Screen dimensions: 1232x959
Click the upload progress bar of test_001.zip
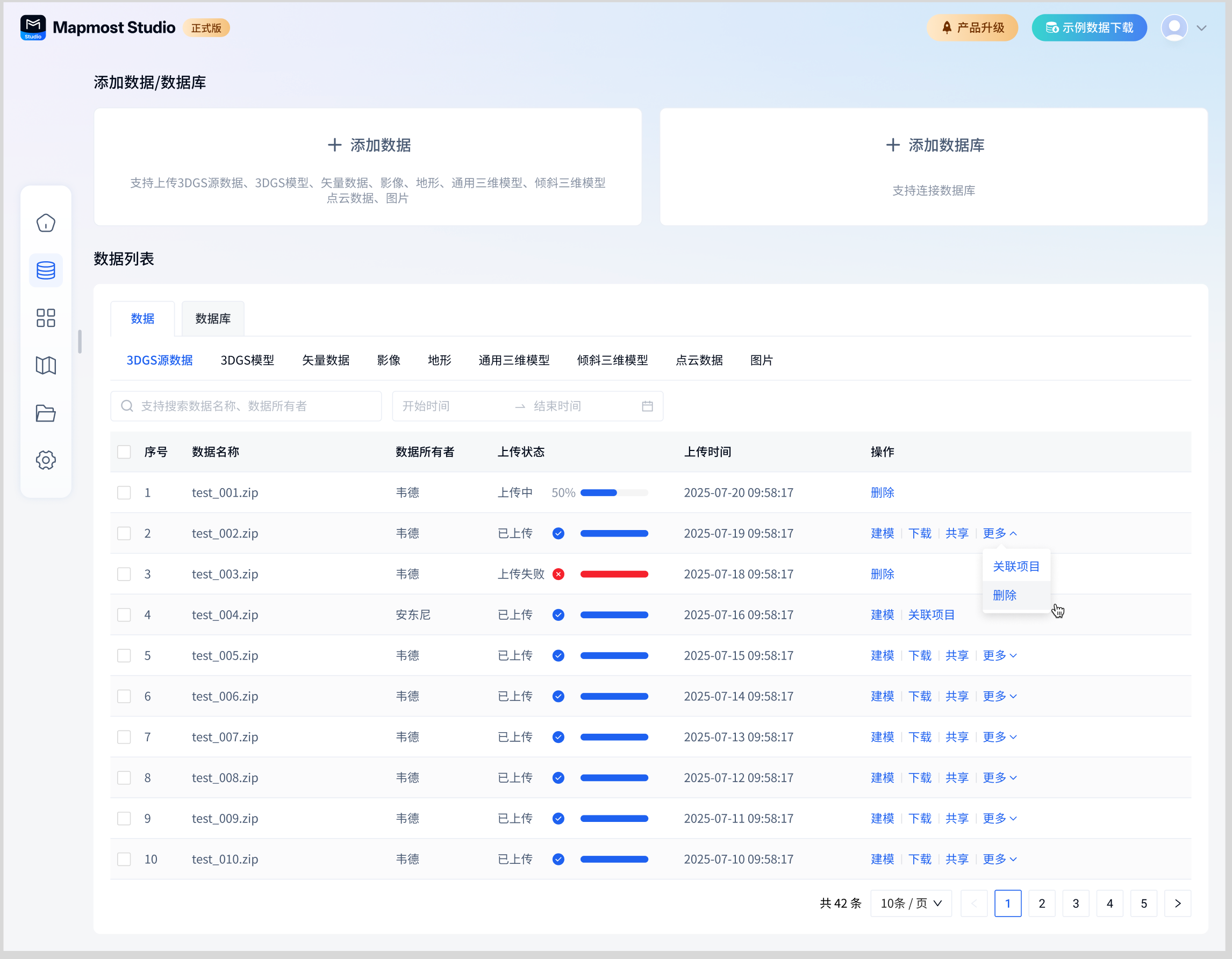click(614, 492)
